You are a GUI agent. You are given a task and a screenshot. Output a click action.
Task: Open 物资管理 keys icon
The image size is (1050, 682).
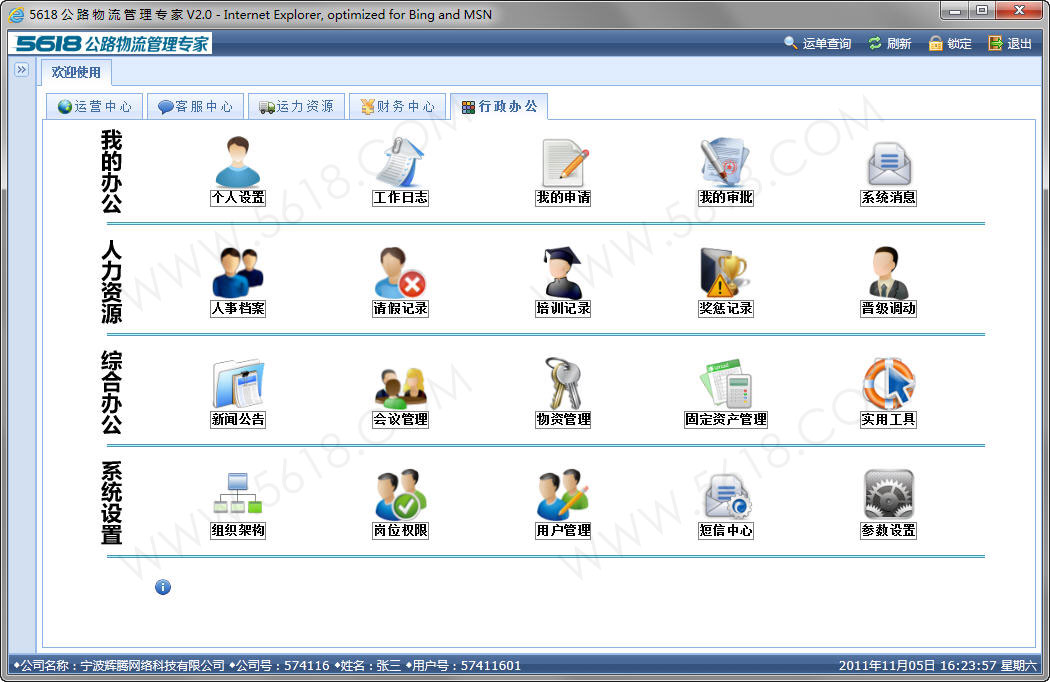point(563,384)
